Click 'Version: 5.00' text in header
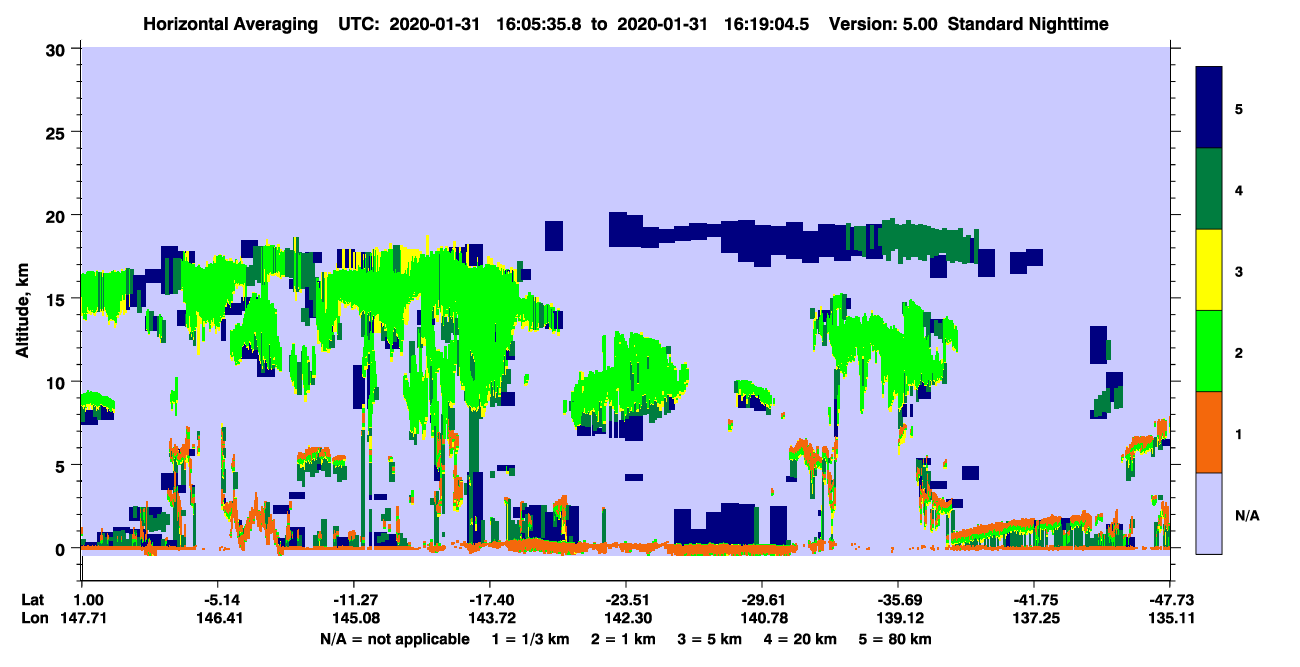This screenshot has height=667, width=1300. (x=881, y=24)
